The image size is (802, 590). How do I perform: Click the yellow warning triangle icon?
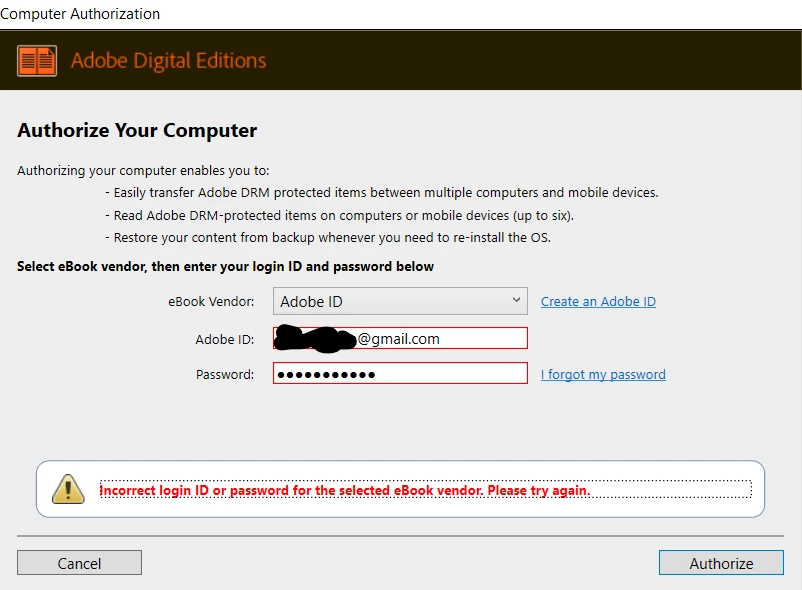(x=68, y=489)
